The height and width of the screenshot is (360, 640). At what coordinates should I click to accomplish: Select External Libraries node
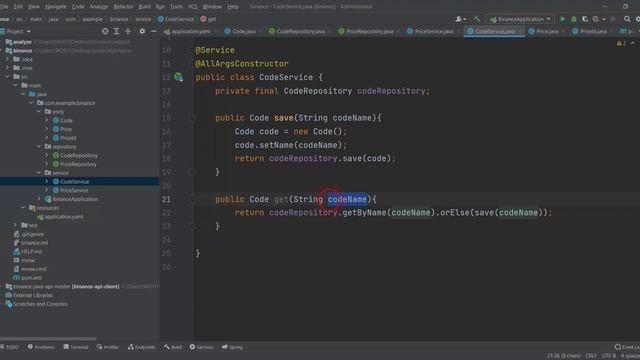33,295
